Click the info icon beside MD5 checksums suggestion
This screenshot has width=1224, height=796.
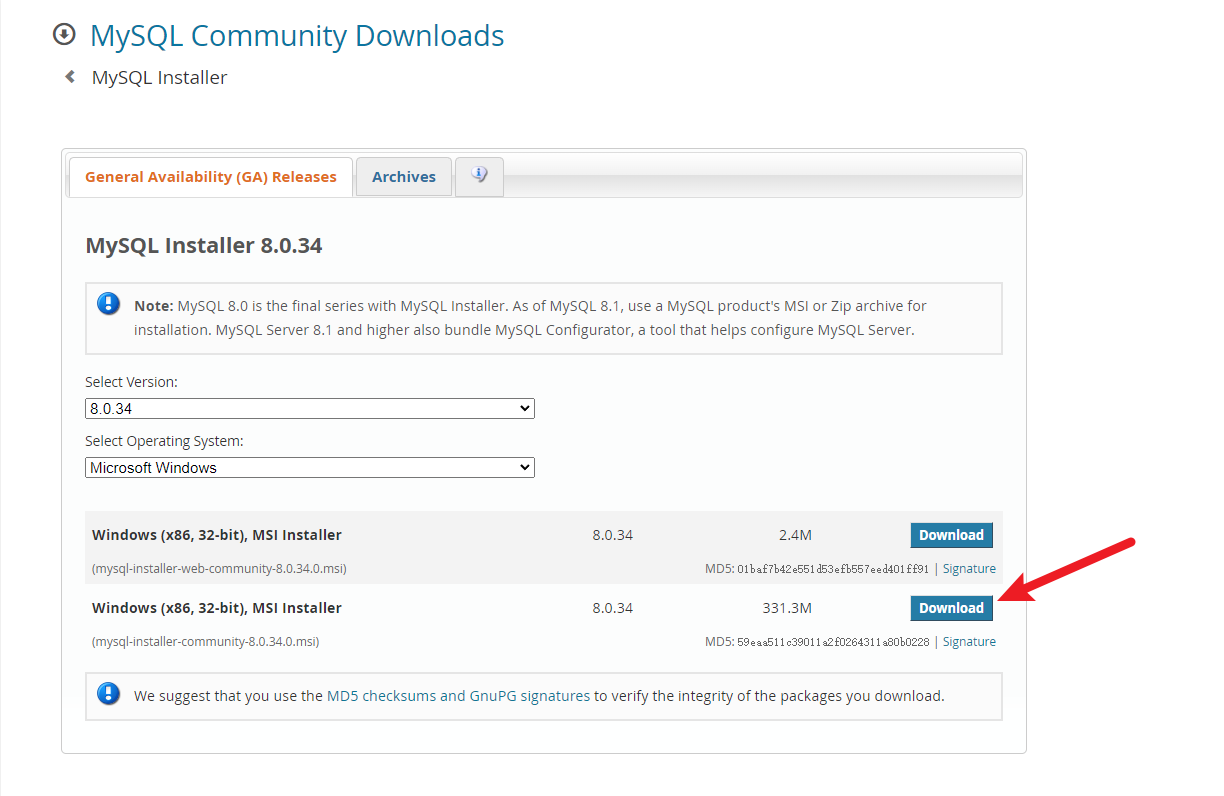tap(108, 694)
